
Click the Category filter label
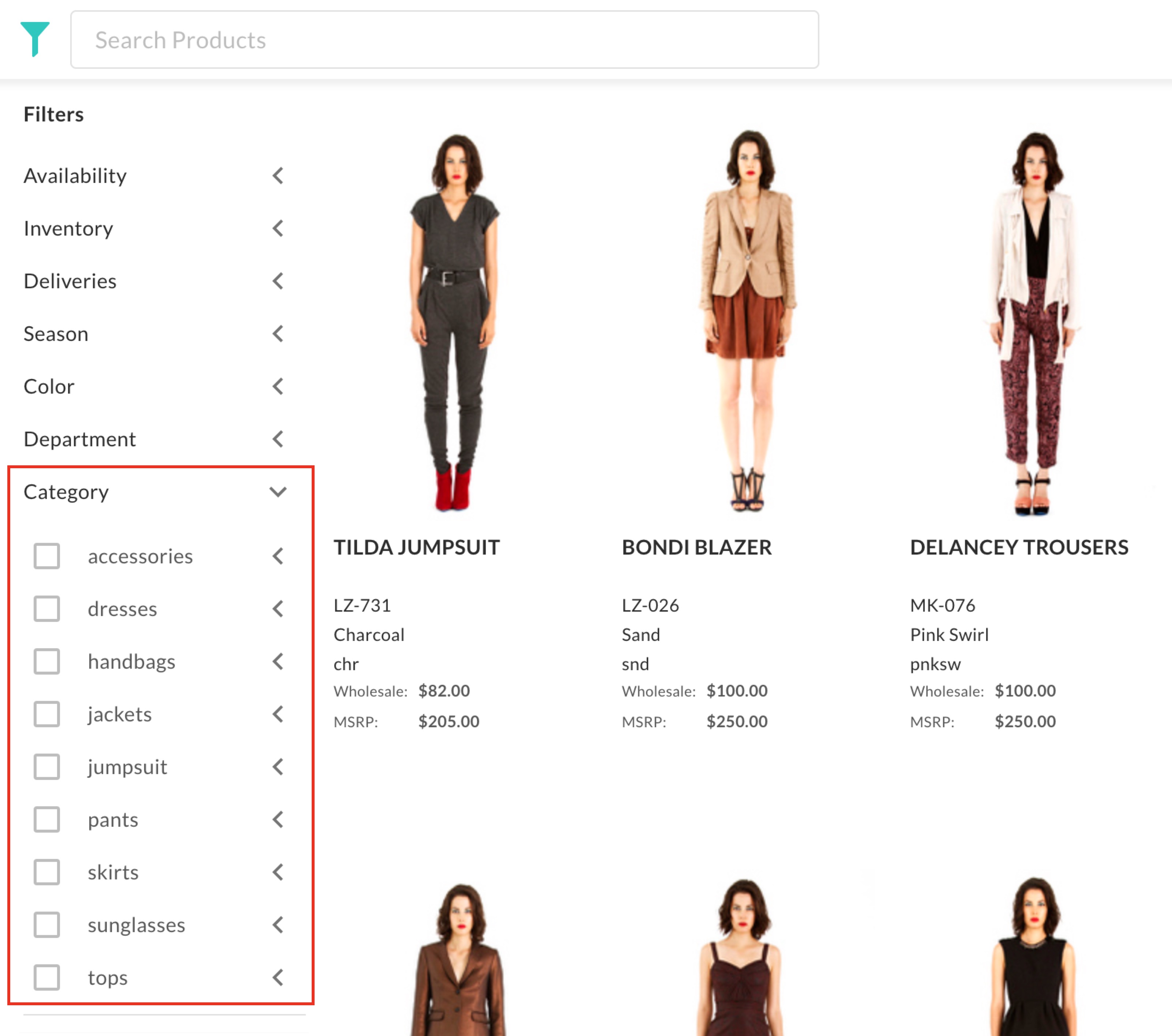(66, 492)
